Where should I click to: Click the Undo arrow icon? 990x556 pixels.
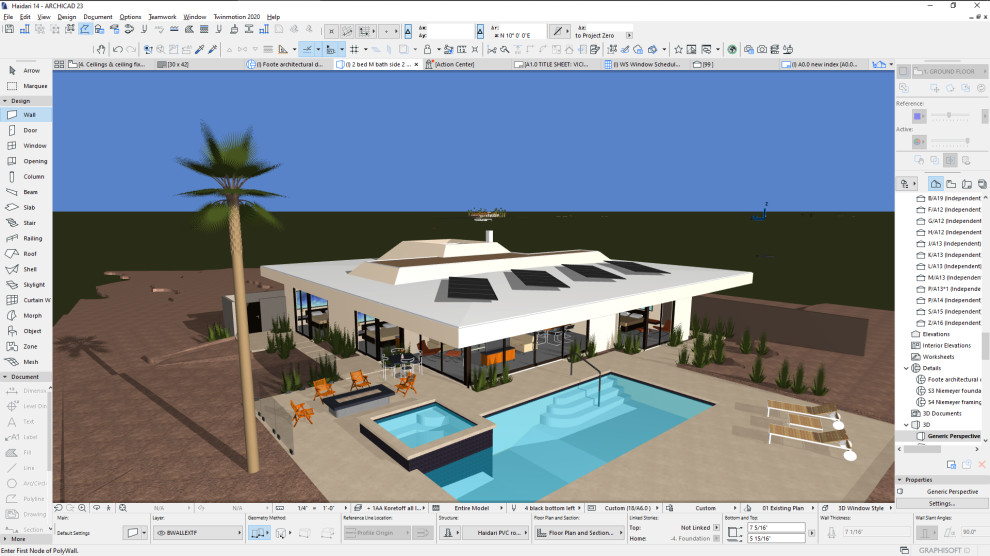[117, 49]
